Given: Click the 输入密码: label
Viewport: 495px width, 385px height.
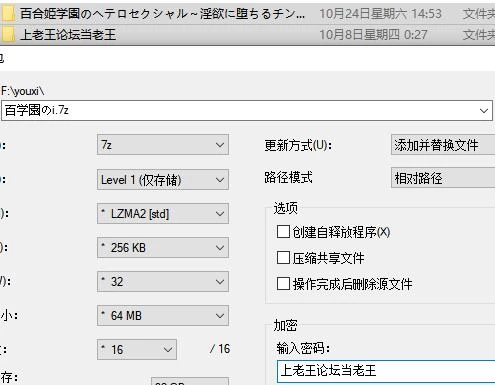Looking at the screenshot, I should coord(303,348).
